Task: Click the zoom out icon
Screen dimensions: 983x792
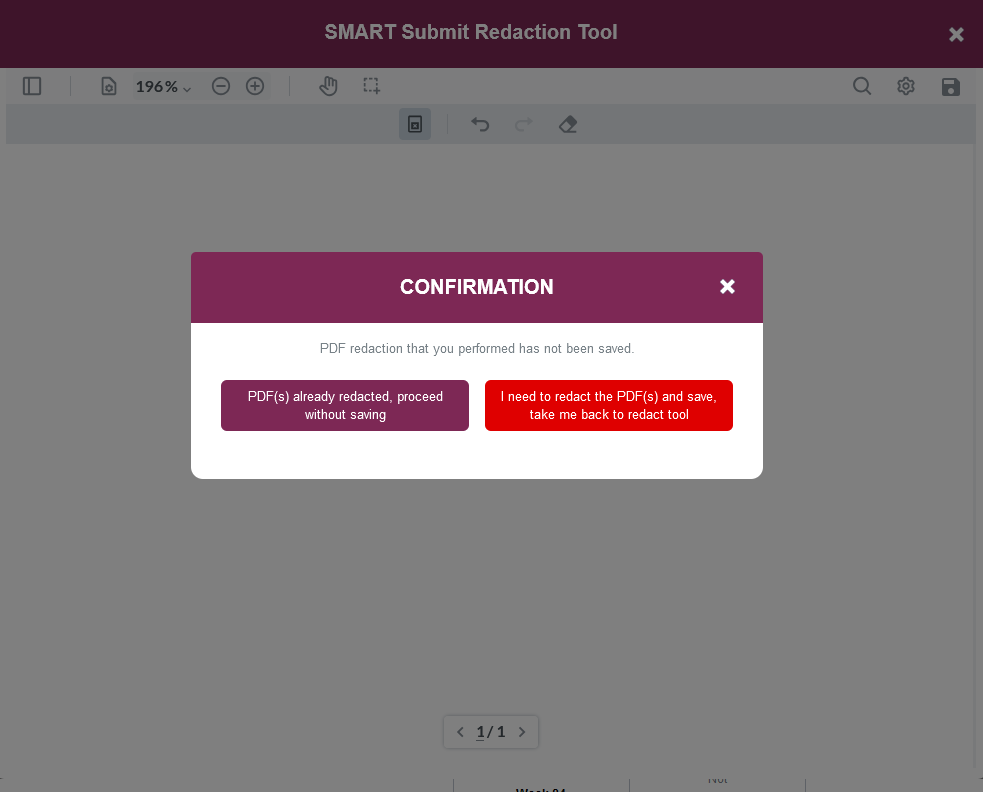Action: (221, 86)
